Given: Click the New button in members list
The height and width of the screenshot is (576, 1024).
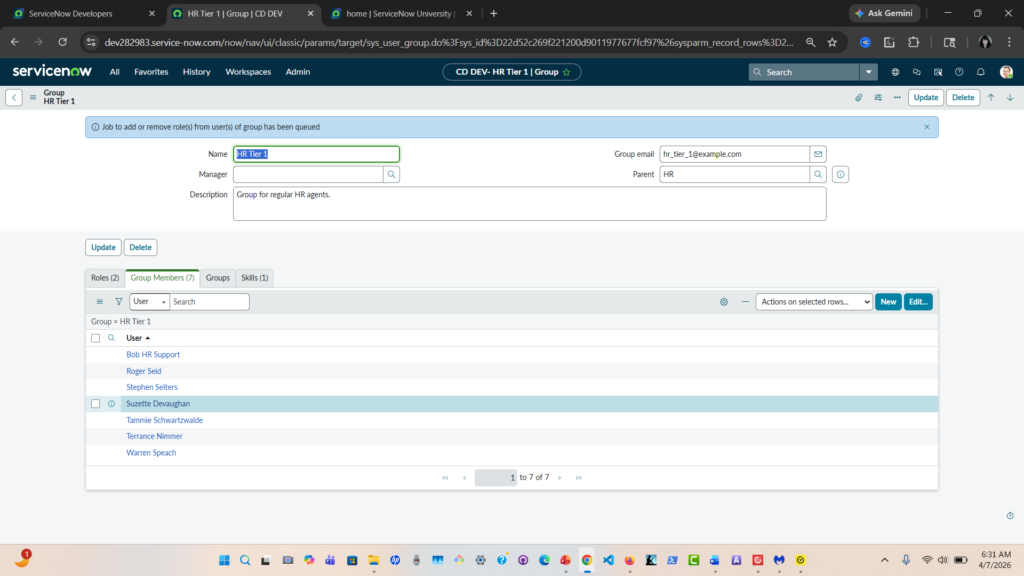Looking at the screenshot, I should [887, 301].
